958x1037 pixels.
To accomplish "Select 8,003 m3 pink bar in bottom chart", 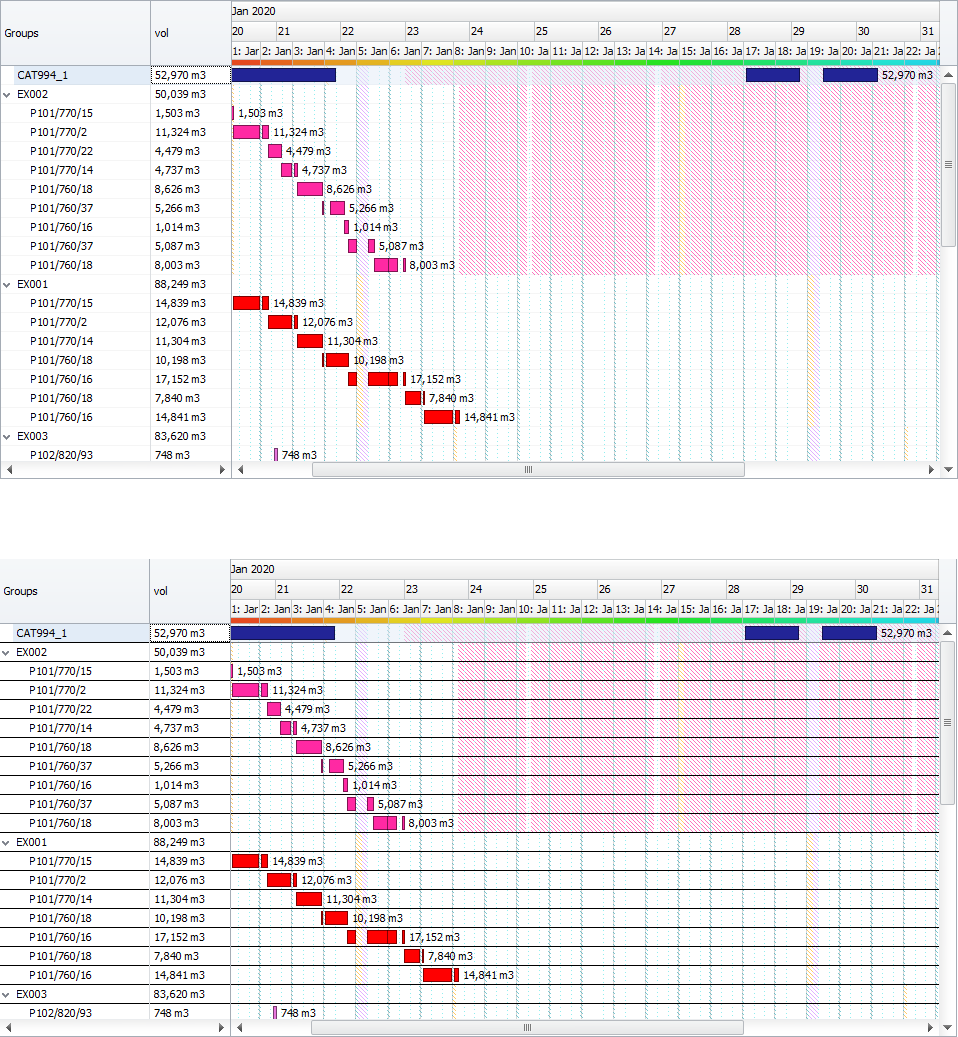I will pos(385,823).
